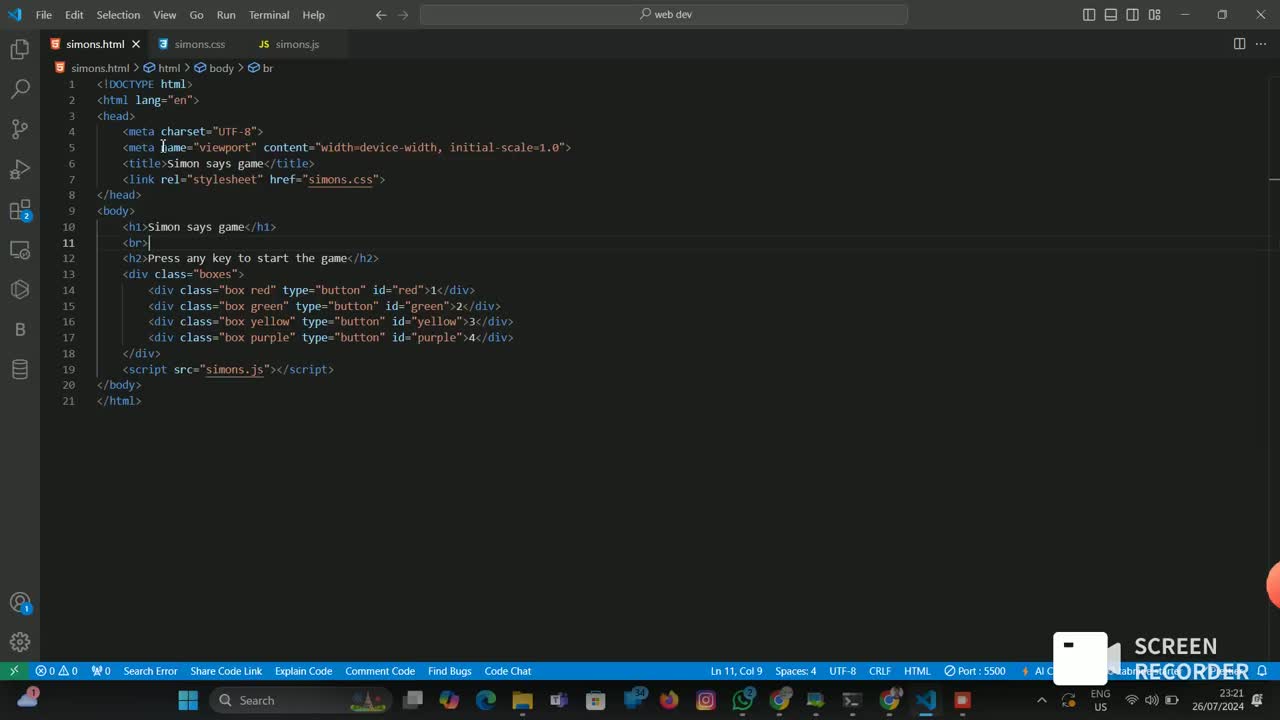The height and width of the screenshot is (720, 1280).
Task: Open the Explorer view in activity bar
Action: [20, 49]
